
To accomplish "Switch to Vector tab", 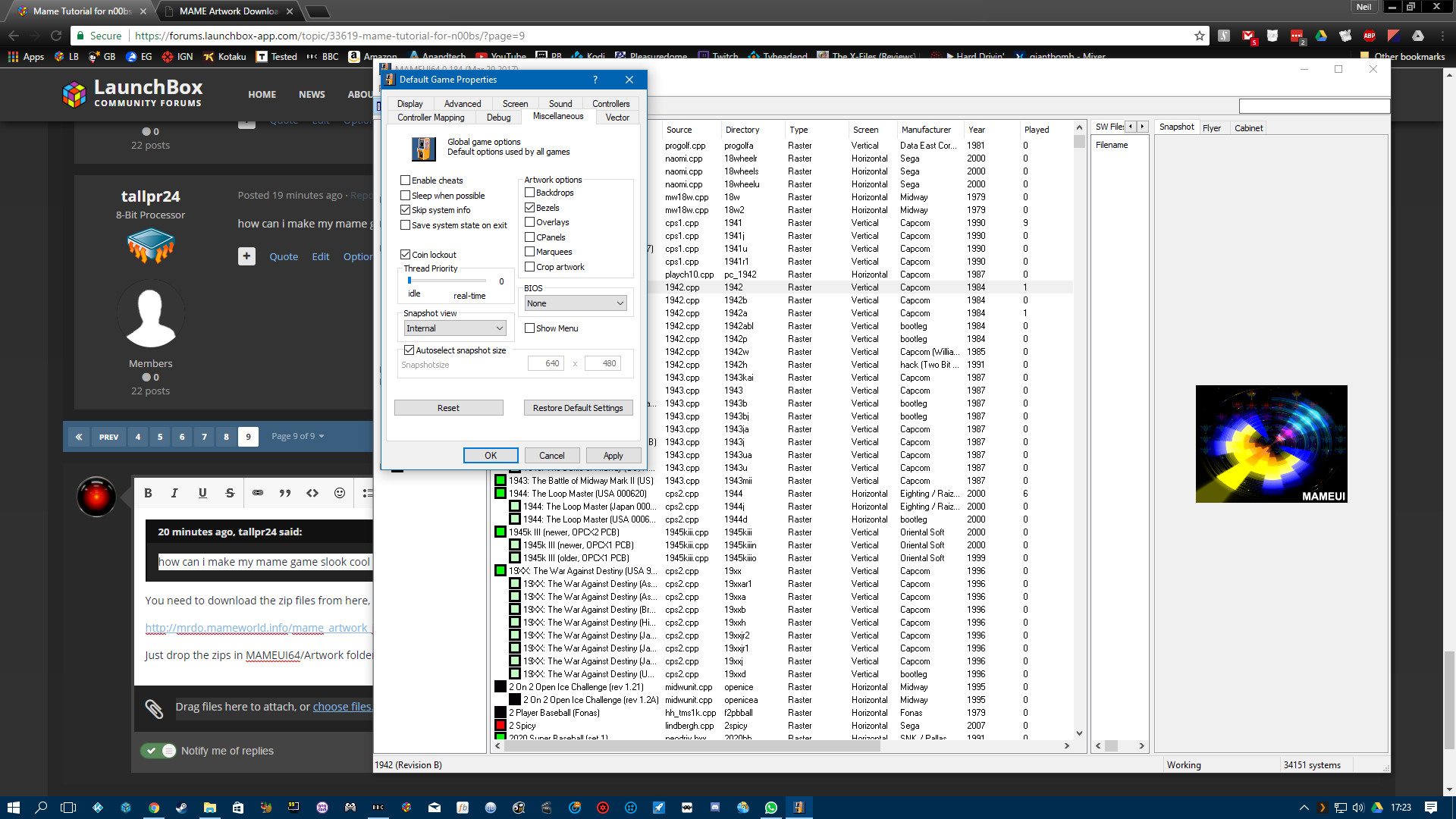I will pos(617,118).
